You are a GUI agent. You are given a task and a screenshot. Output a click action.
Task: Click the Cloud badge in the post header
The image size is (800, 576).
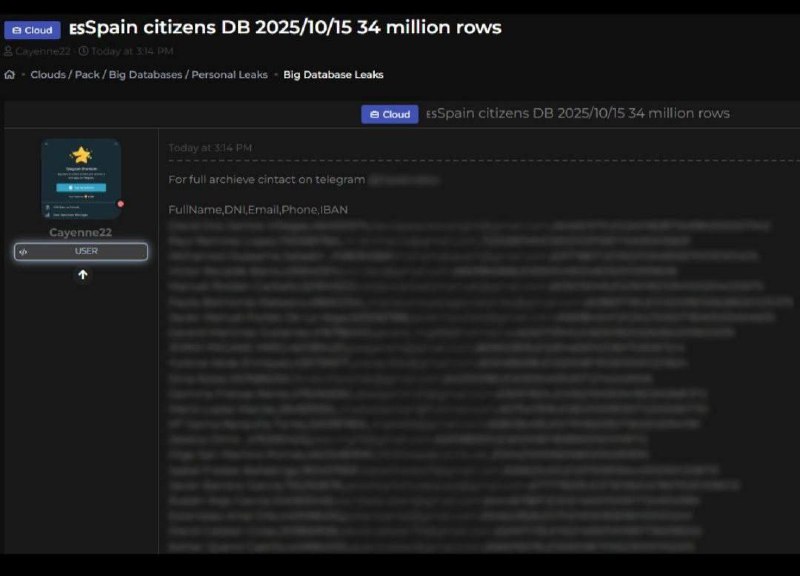tap(389, 114)
